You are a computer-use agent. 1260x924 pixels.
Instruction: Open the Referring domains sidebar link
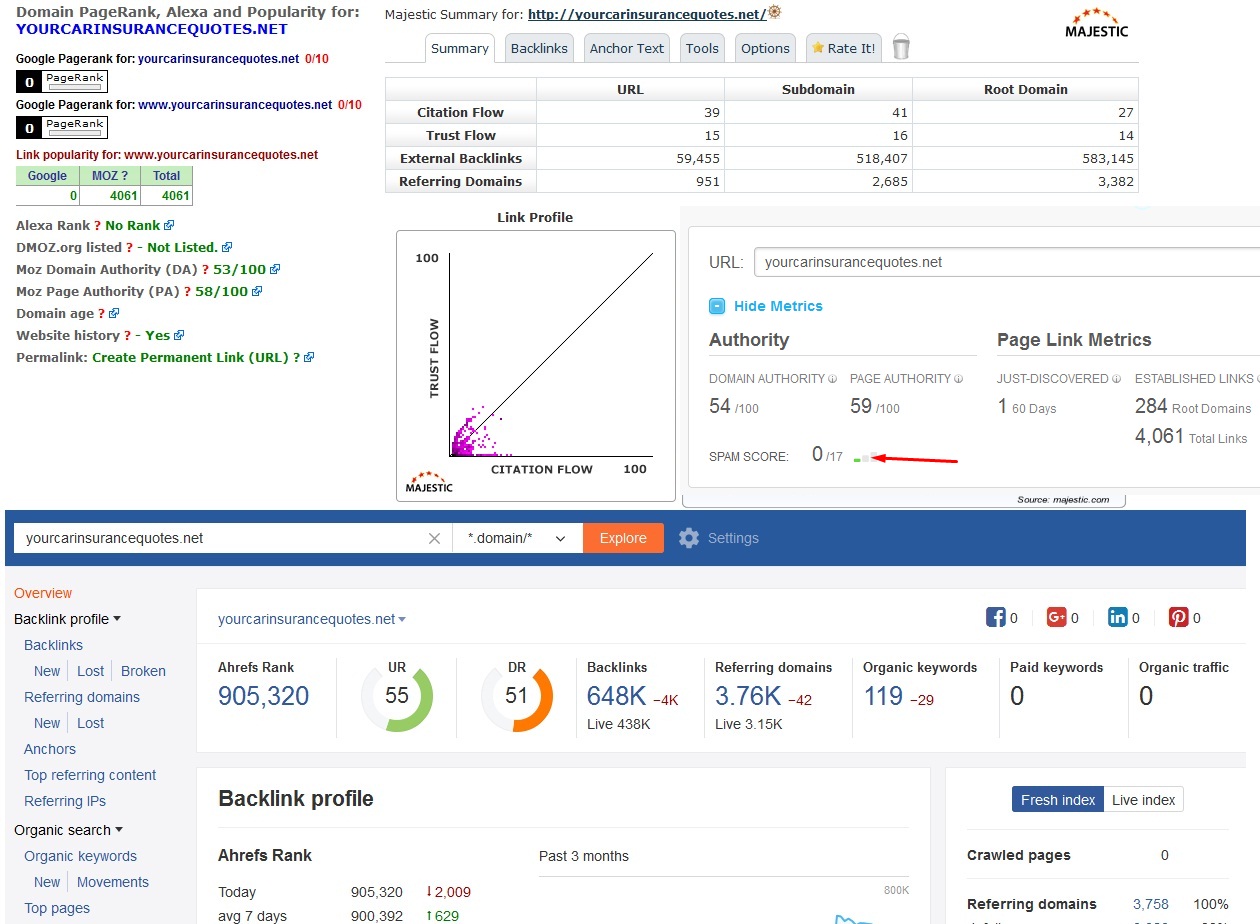pyautogui.click(x=82, y=697)
